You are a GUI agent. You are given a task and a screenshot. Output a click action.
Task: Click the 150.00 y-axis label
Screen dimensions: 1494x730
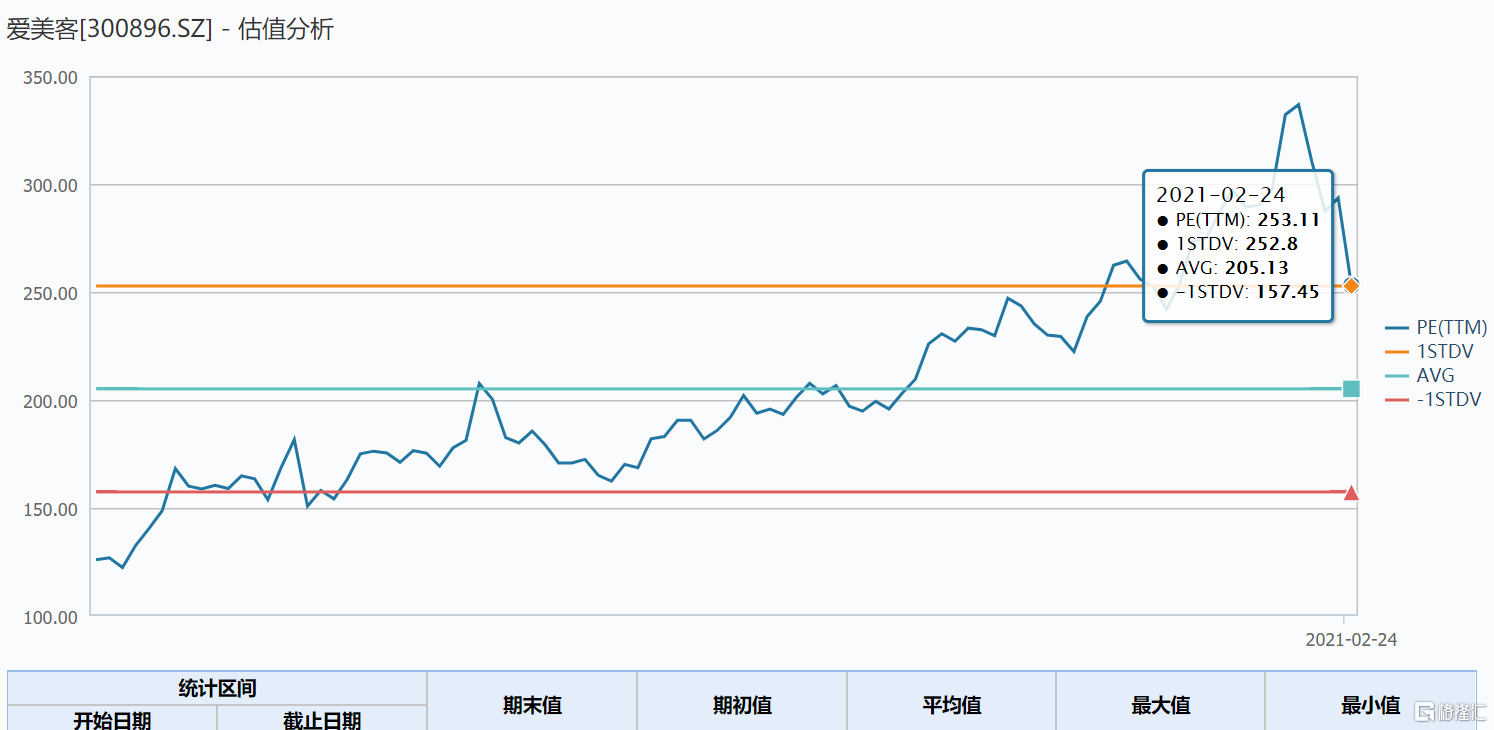click(x=50, y=509)
